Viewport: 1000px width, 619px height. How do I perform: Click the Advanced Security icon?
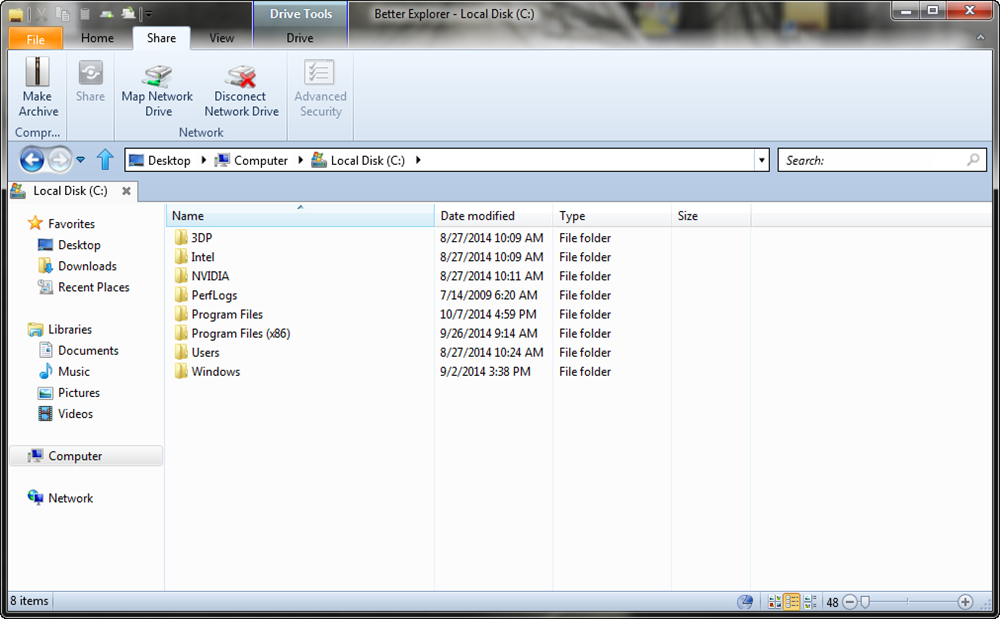pyautogui.click(x=320, y=73)
